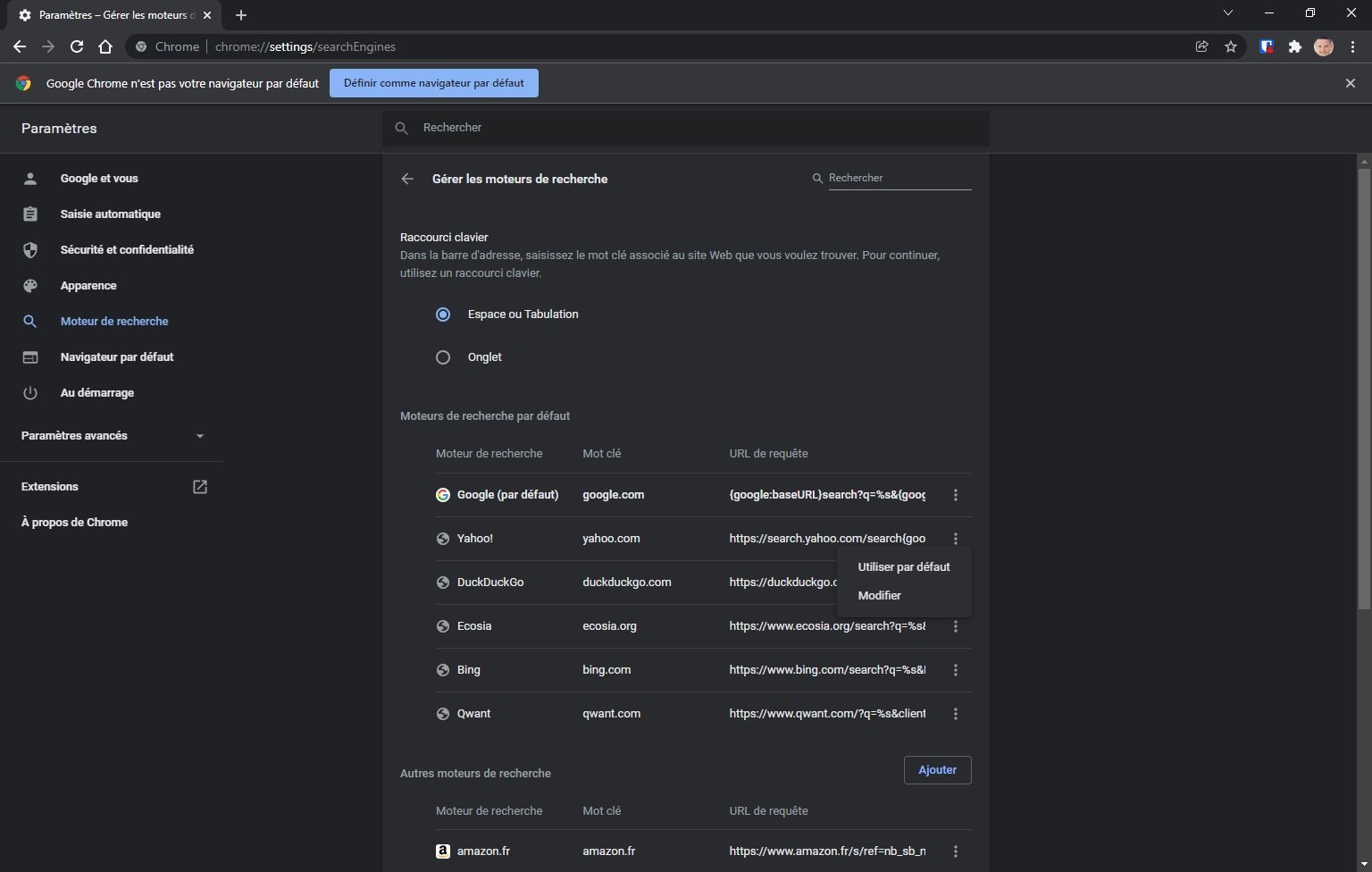The height and width of the screenshot is (872, 1372).
Task: Focus the search engines Rechercher field
Action: tap(899, 179)
